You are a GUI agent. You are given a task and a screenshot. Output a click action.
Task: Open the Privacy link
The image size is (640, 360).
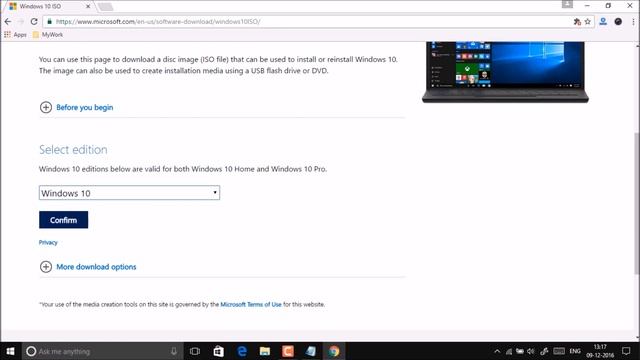point(48,242)
